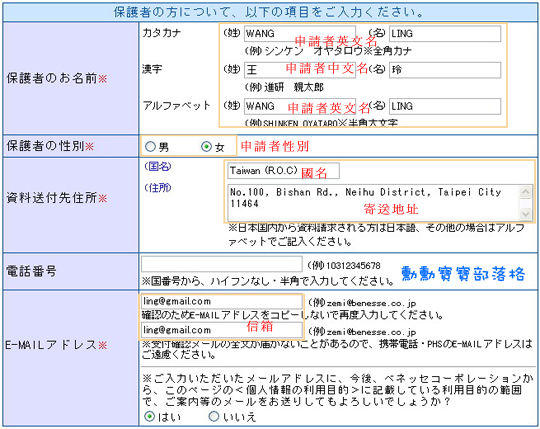Click the 漢字 label

click(152, 69)
